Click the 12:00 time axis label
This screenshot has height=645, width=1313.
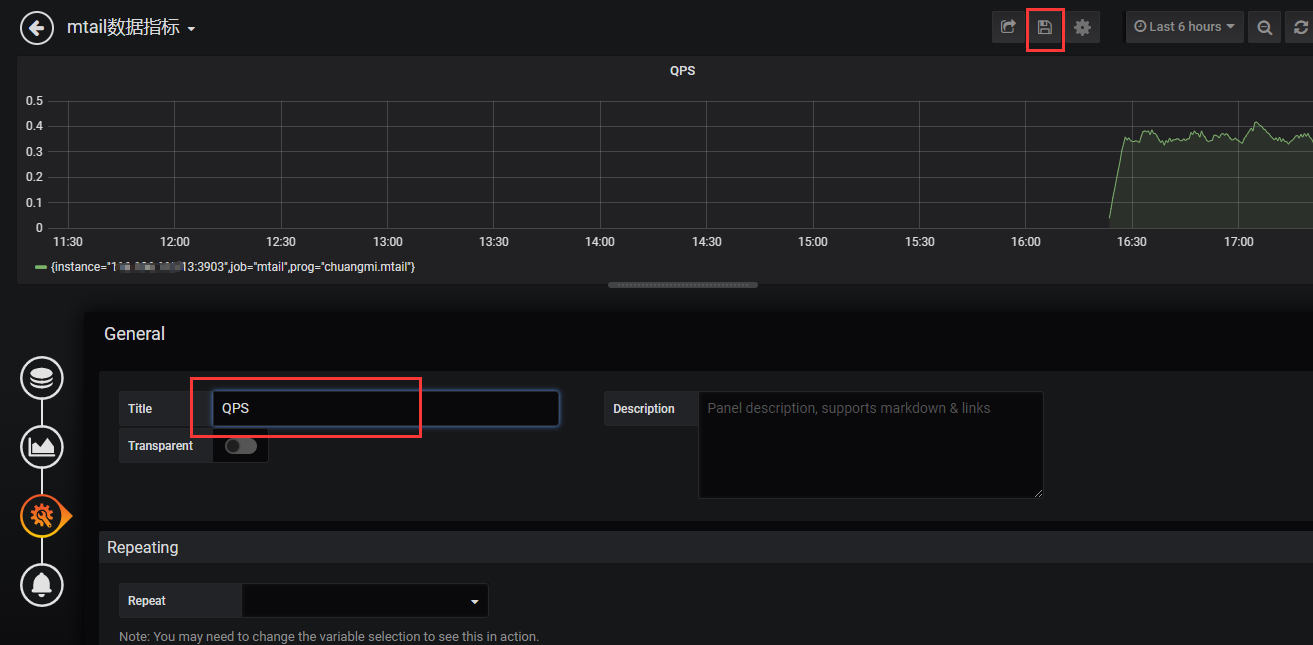[x=175, y=242]
